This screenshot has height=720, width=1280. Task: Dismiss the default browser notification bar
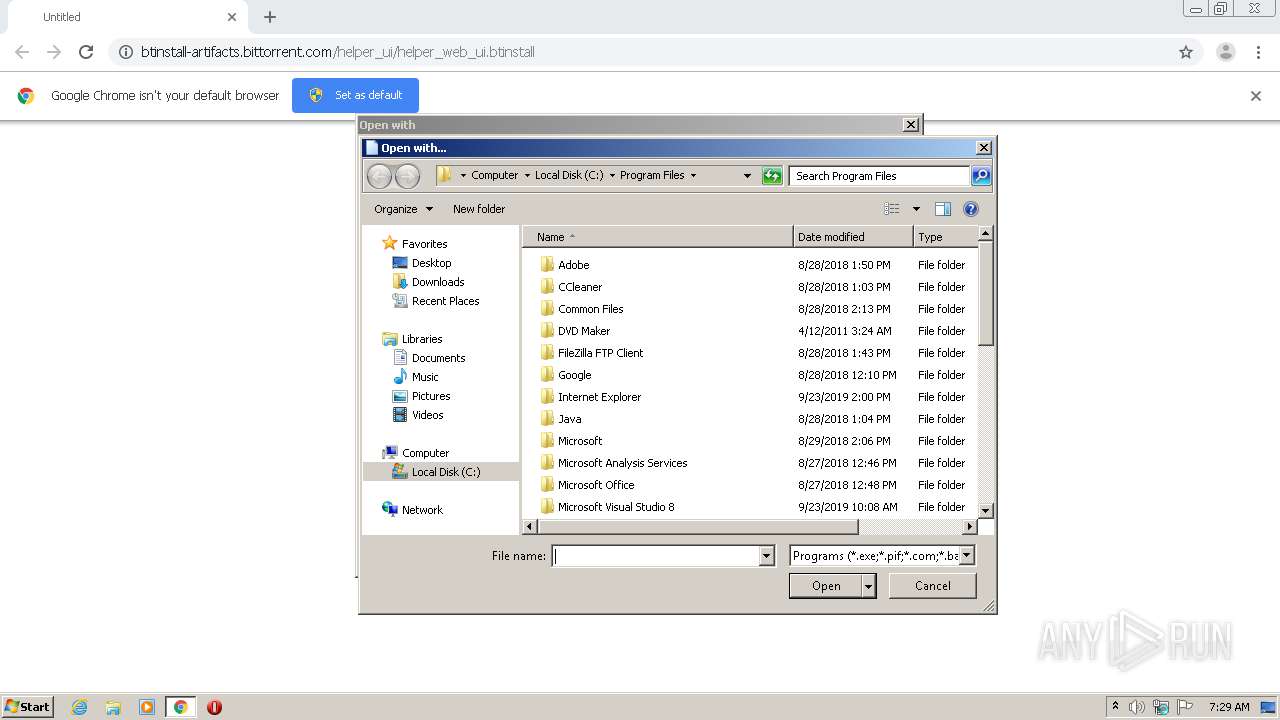pyautogui.click(x=1256, y=96)
